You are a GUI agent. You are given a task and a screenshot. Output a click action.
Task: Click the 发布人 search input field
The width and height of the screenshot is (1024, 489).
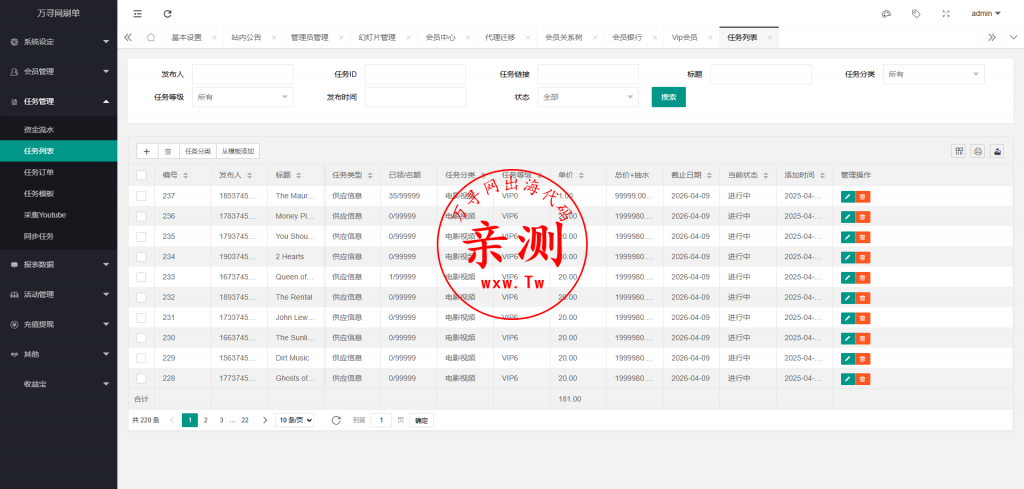click(243, 74)
